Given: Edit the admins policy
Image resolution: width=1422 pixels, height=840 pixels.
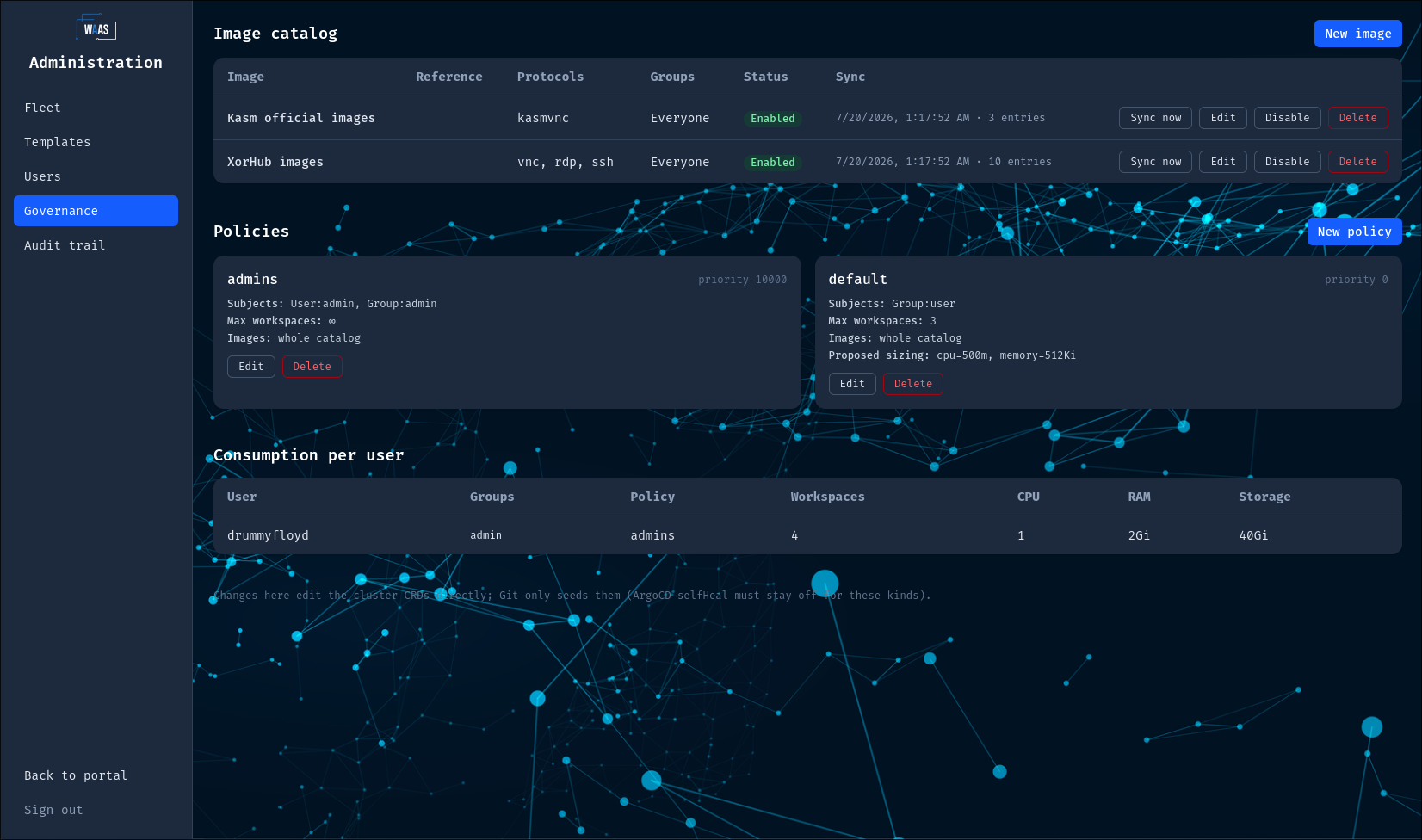Looking at the screenshot, I should [x=251, y=367].
